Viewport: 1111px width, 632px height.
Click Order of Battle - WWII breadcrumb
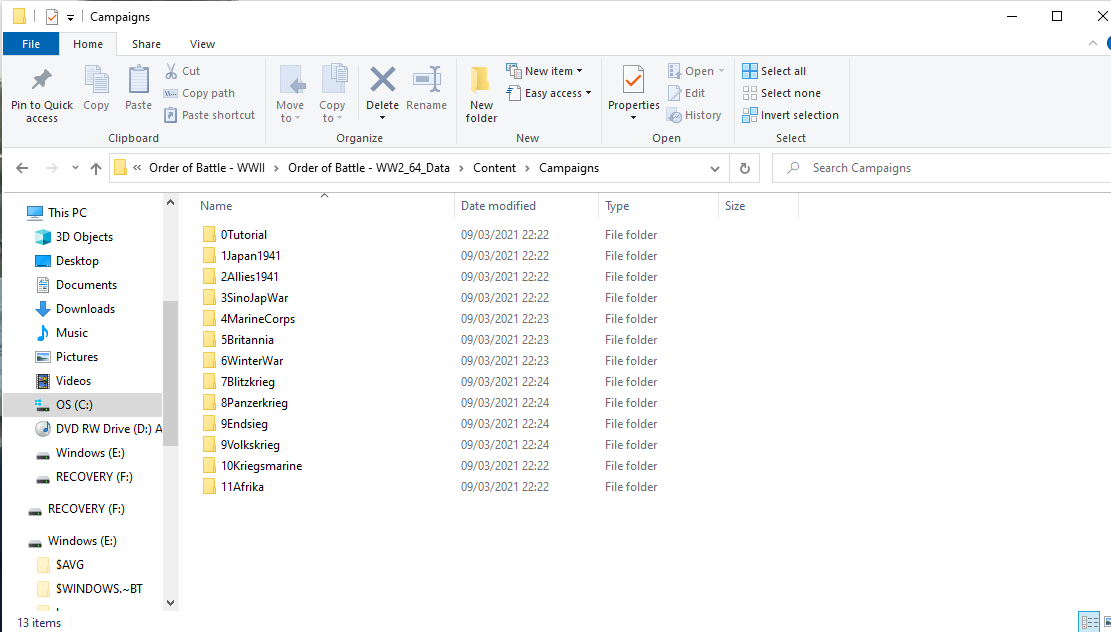pyautogui.click(x=207, y=168)
